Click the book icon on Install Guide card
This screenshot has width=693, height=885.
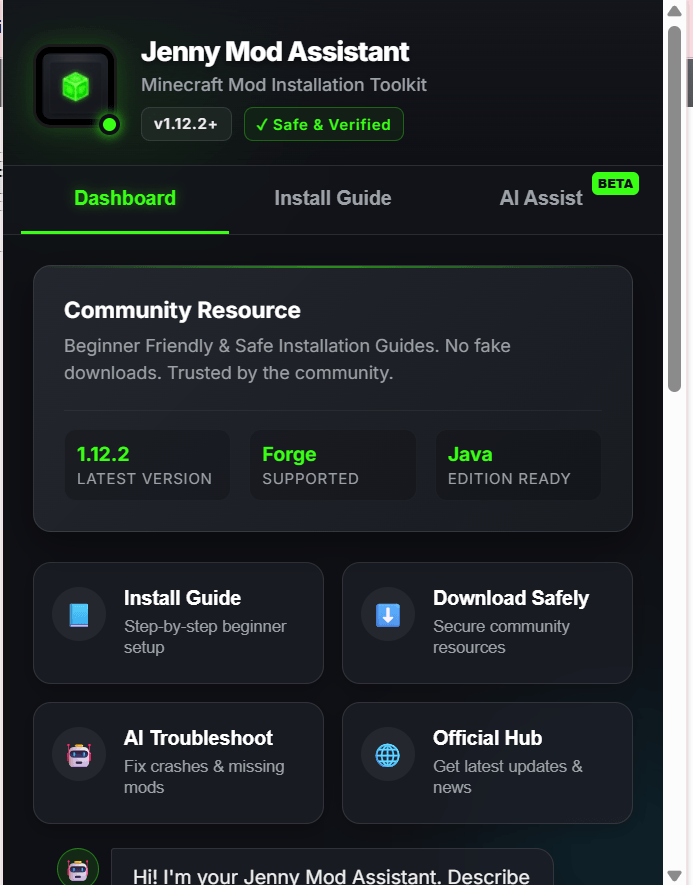79,615
